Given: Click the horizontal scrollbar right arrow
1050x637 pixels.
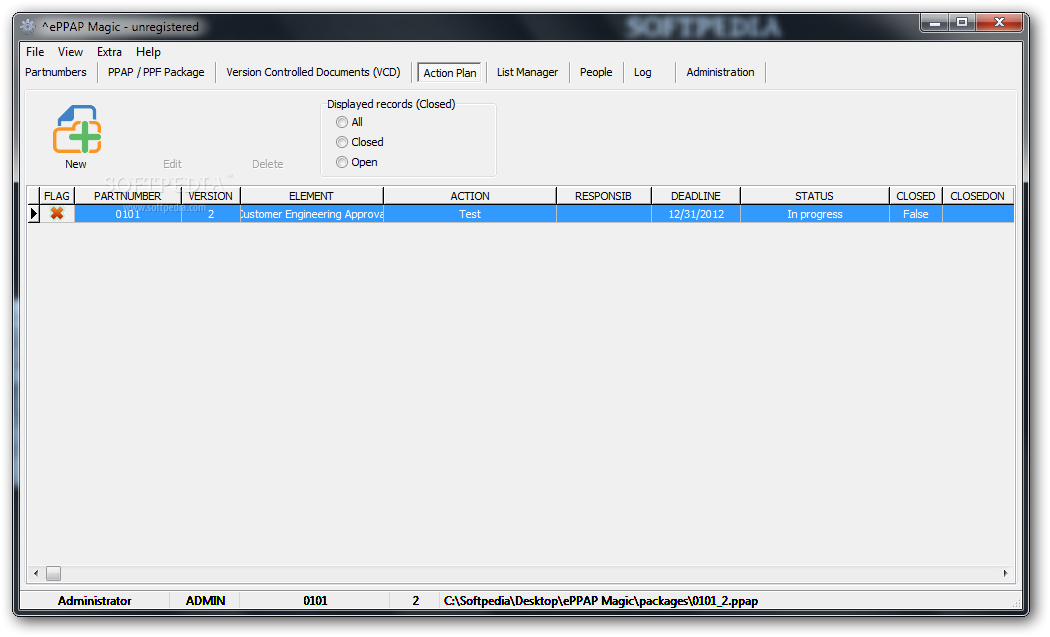Looking at the screenshot, I should coord(1005,573).
